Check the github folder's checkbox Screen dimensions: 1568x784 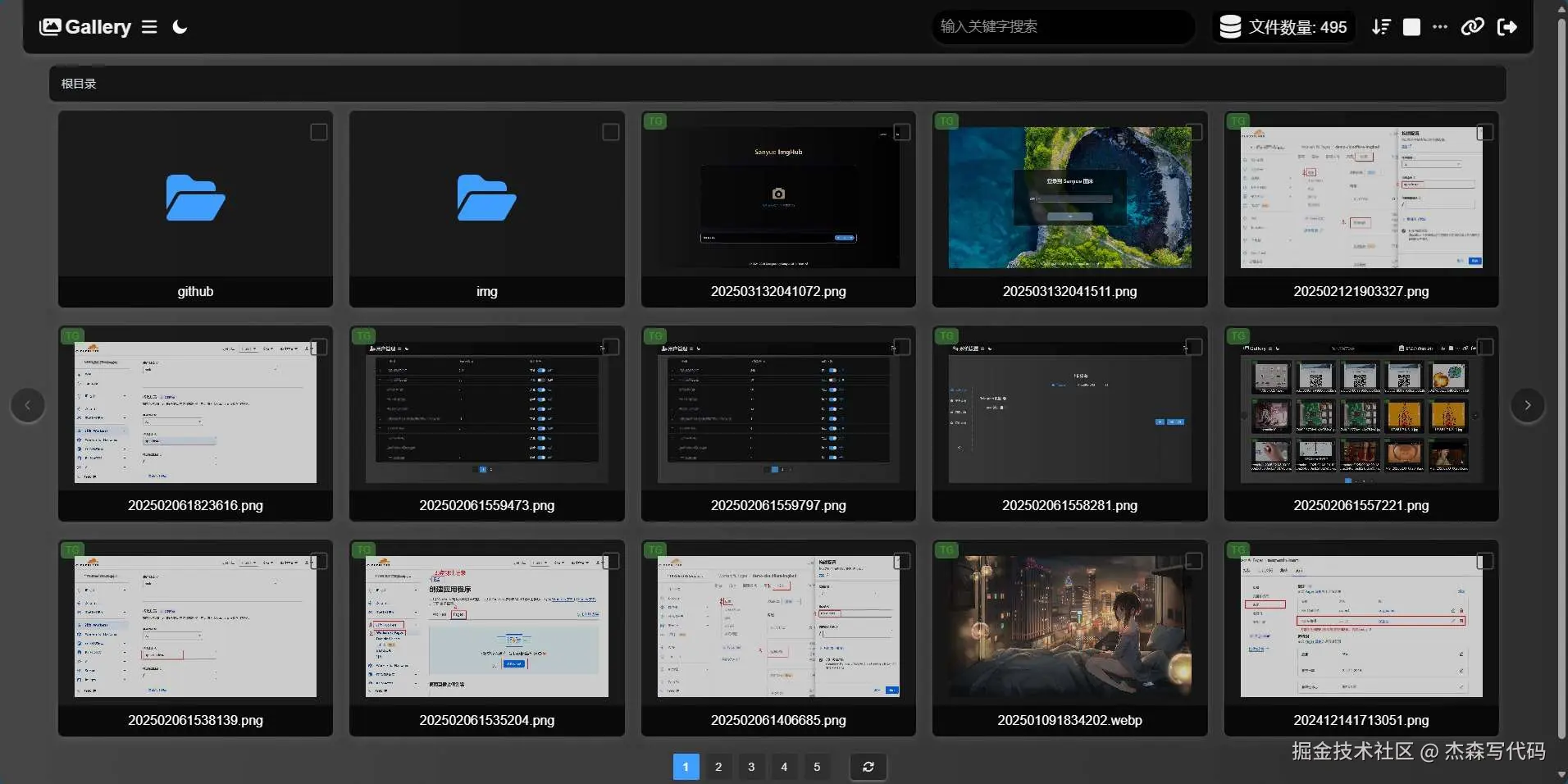319,132
